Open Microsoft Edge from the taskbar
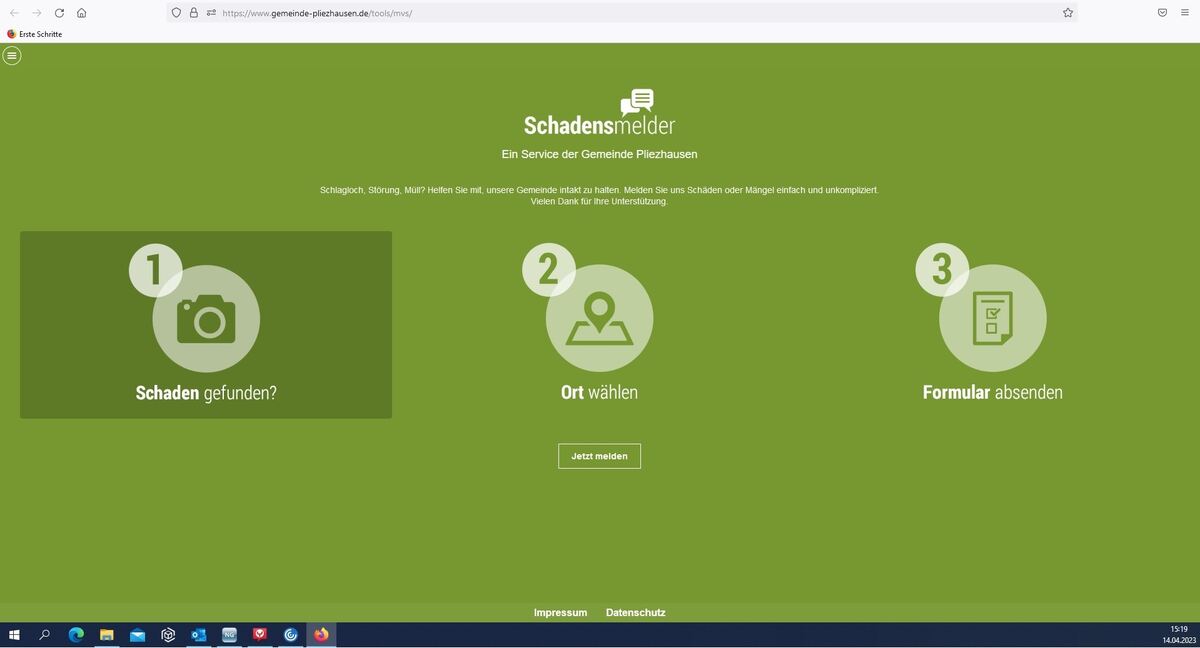 pos(76,635)
